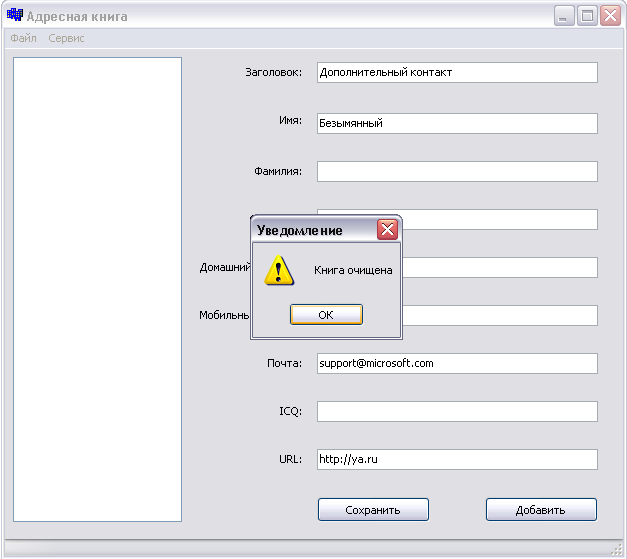Open the Файл menu
627x559 pixels.
(x=23, y=38)
